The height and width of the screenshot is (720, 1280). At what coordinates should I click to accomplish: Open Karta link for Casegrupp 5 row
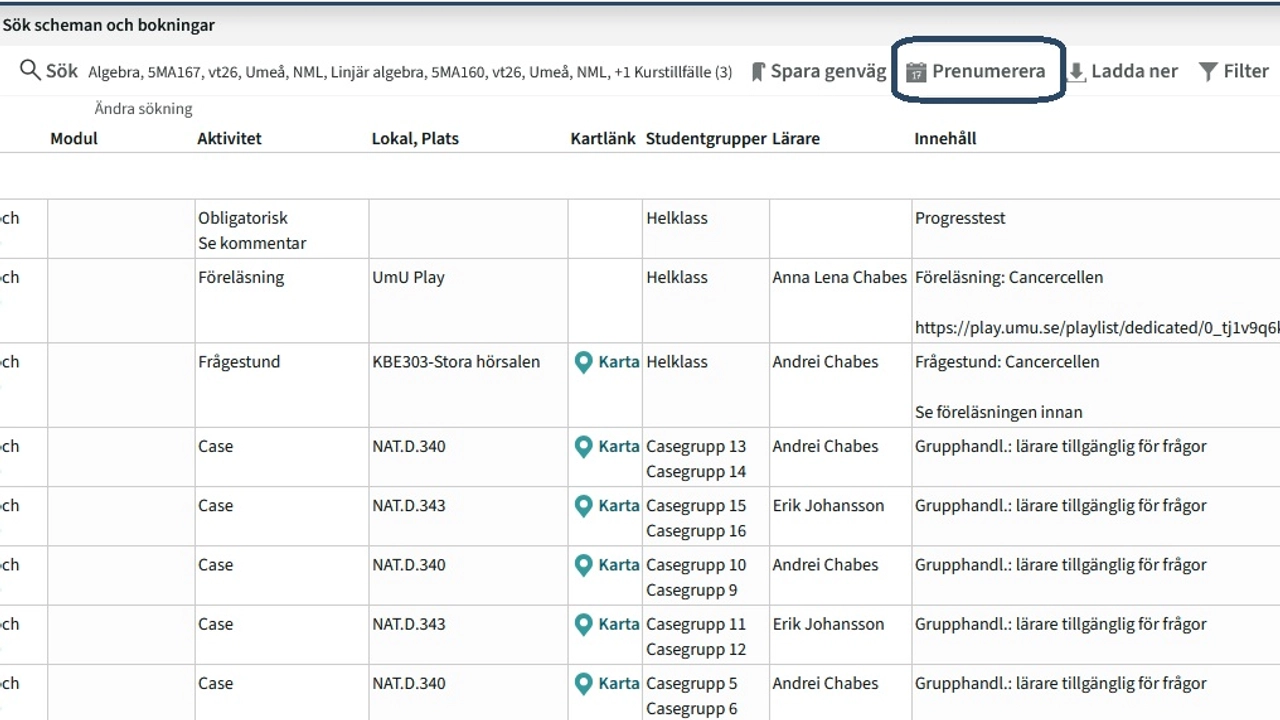click(617, 683)
